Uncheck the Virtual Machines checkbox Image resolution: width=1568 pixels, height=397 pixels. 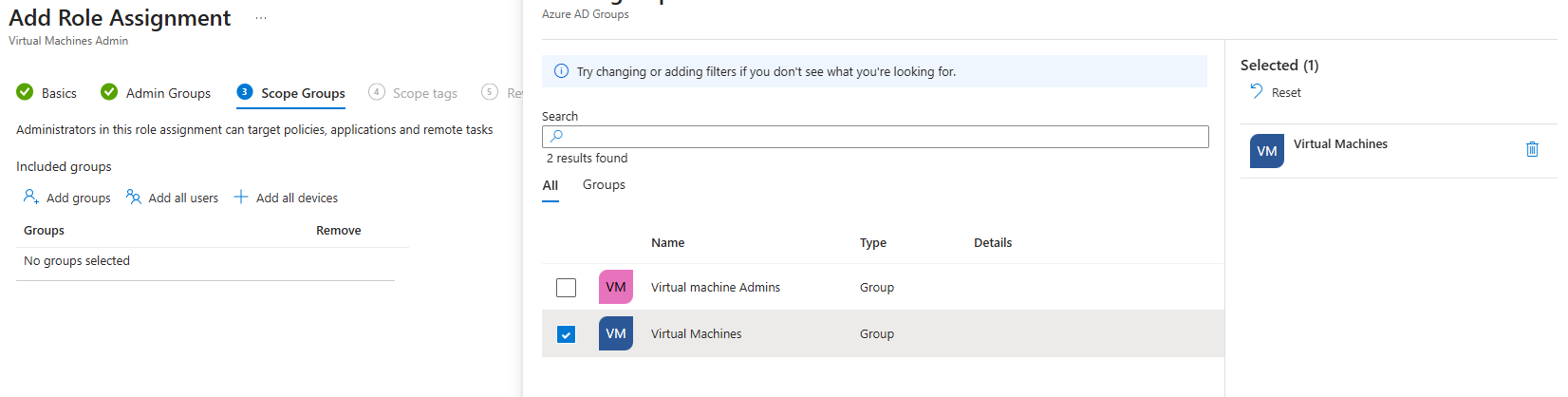tap(566, 334)
